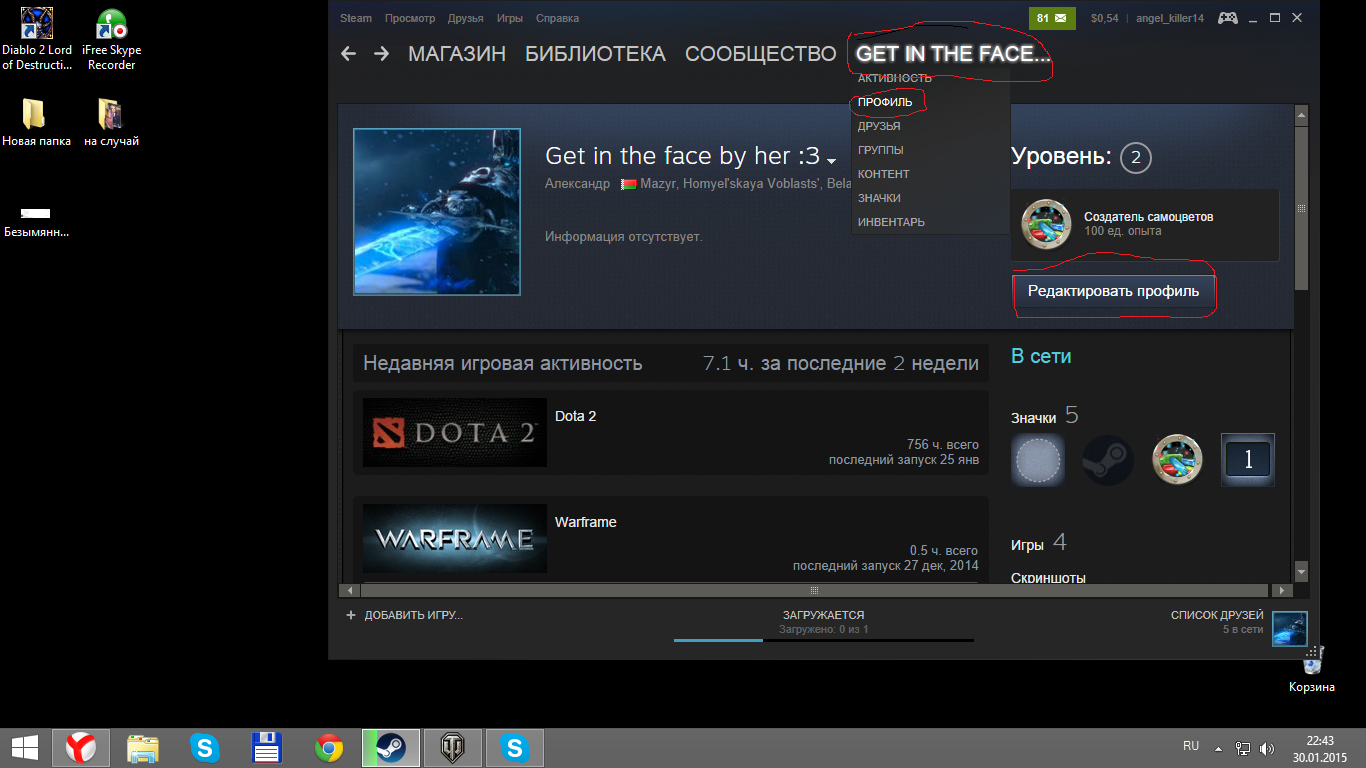Click the vertical scrollbar down arrow
The height and width of the screenshot is (768, 1366).
coord(1301,571)
